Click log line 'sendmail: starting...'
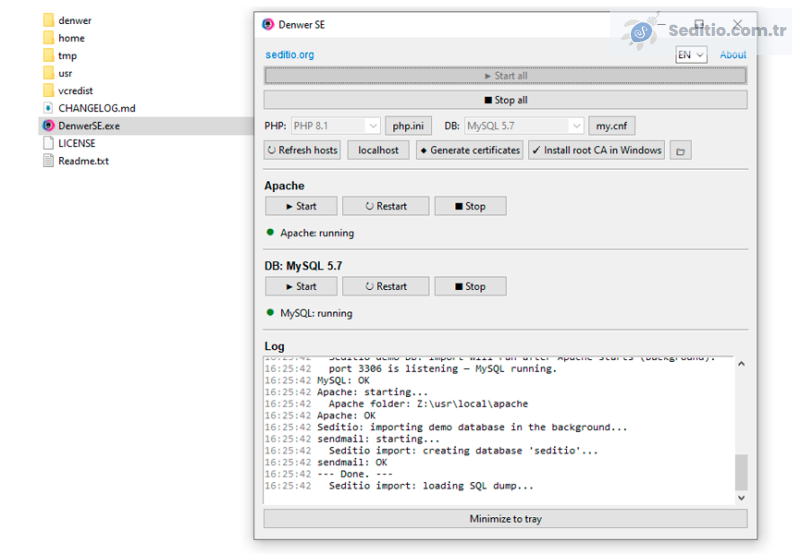Viewport: 800px width, 554px height. point(378,439)
